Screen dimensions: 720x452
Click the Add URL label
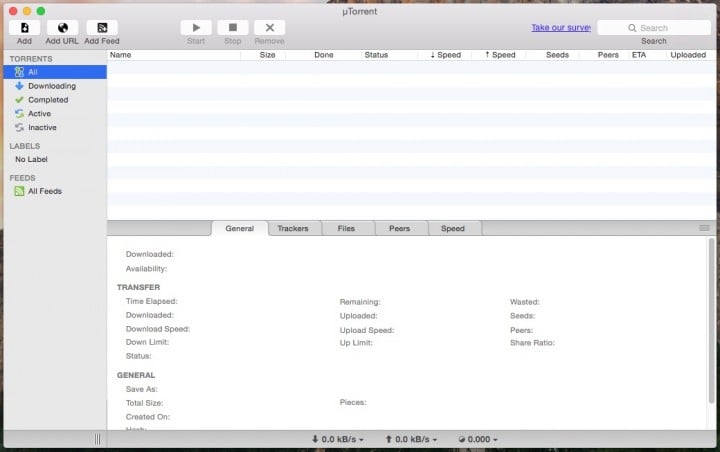(62, 41)
